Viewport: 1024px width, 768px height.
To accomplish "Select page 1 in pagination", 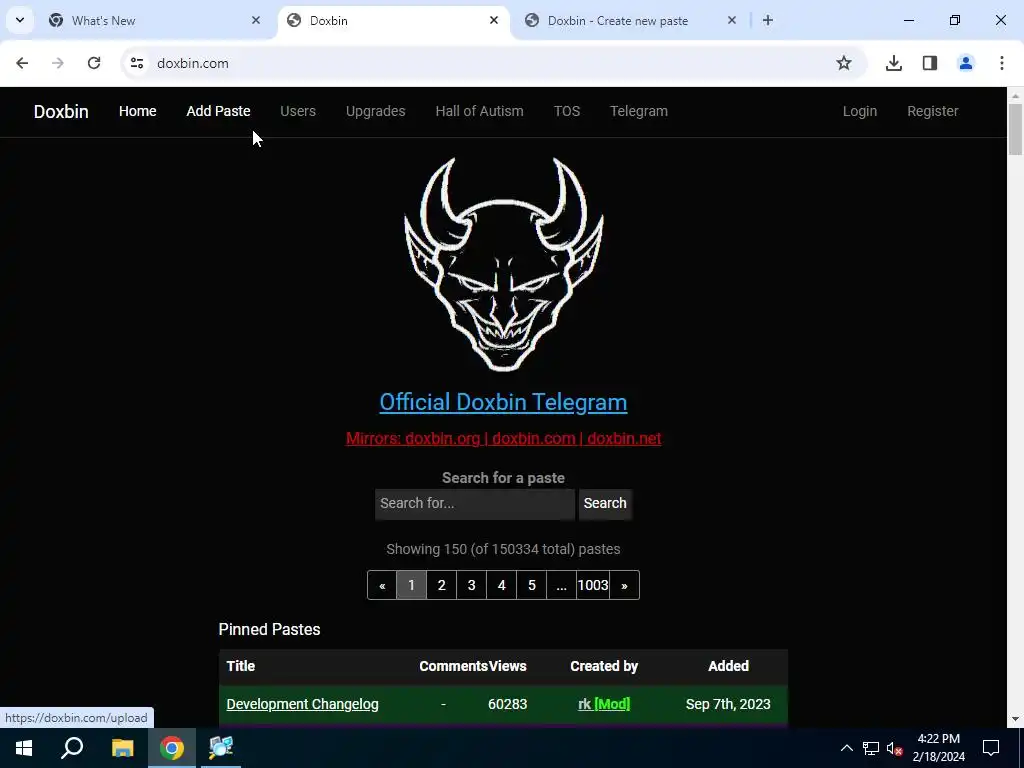I will pyautogui.click(x=411, y=585).
